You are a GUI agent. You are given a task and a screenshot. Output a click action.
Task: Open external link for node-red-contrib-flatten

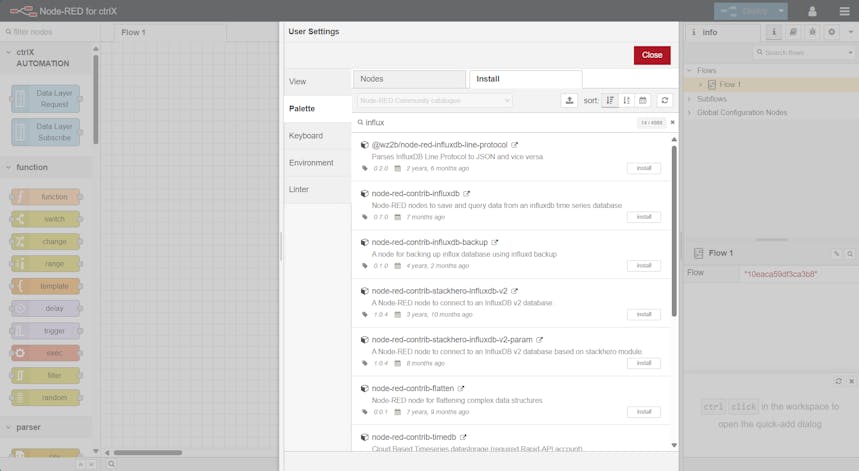pos(462,388)
